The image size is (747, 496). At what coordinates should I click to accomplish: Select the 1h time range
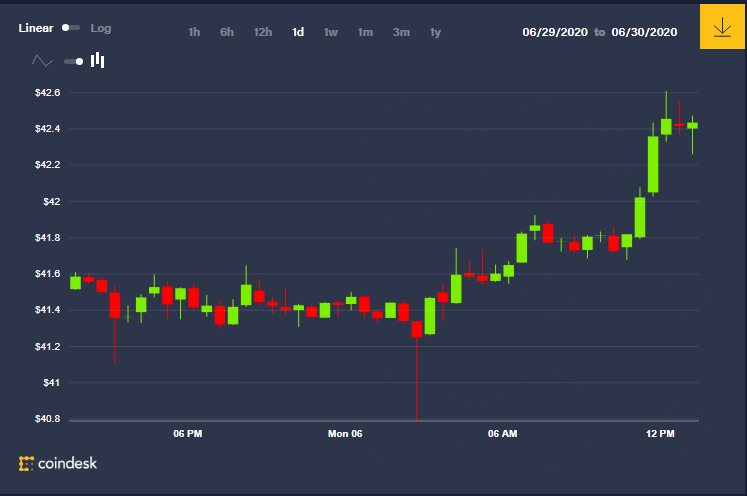[194, 32]
